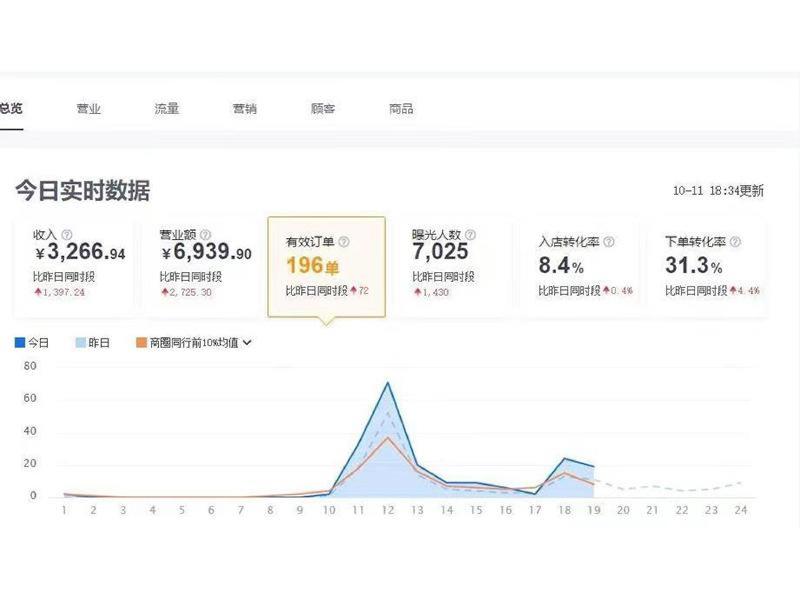Toggle the 昨日 legend series

point(92,342)
